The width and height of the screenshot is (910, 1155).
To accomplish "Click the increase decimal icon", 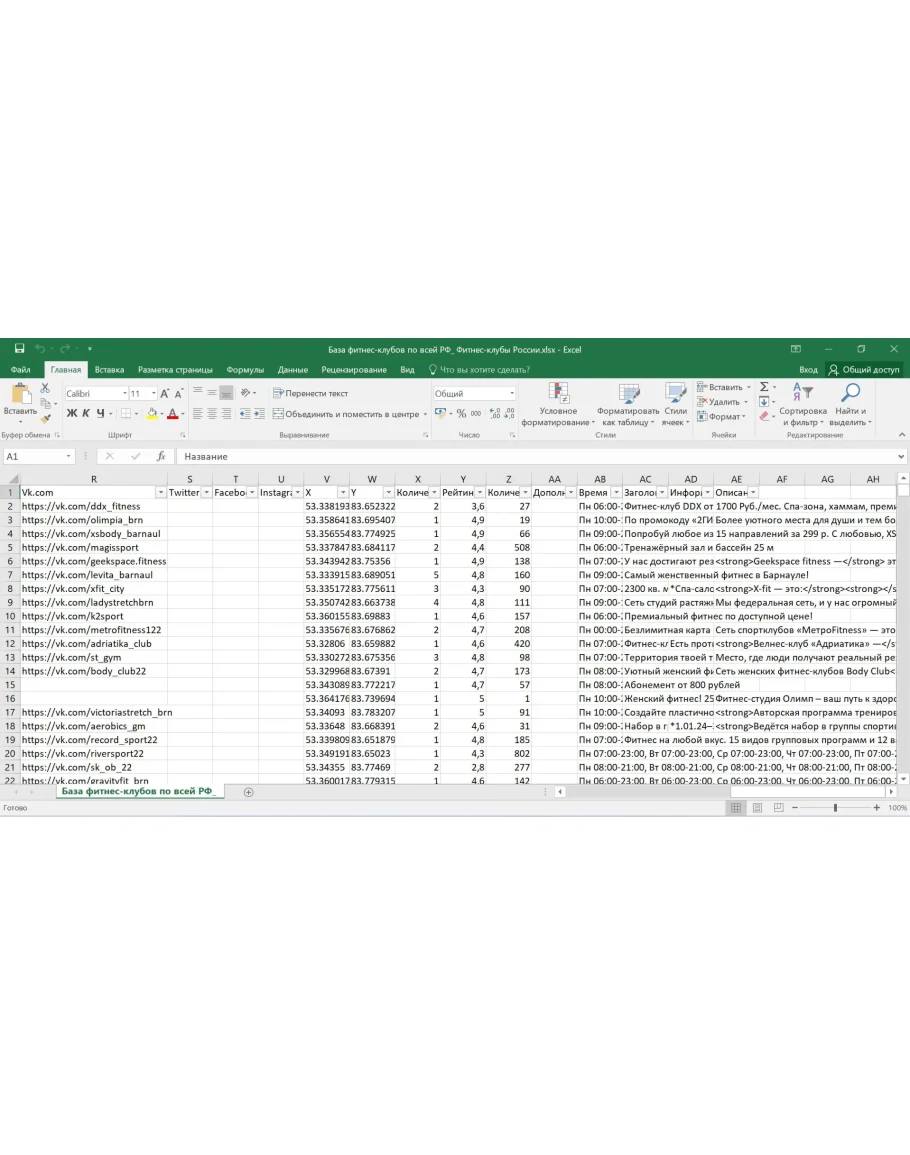I will point(494,414).
